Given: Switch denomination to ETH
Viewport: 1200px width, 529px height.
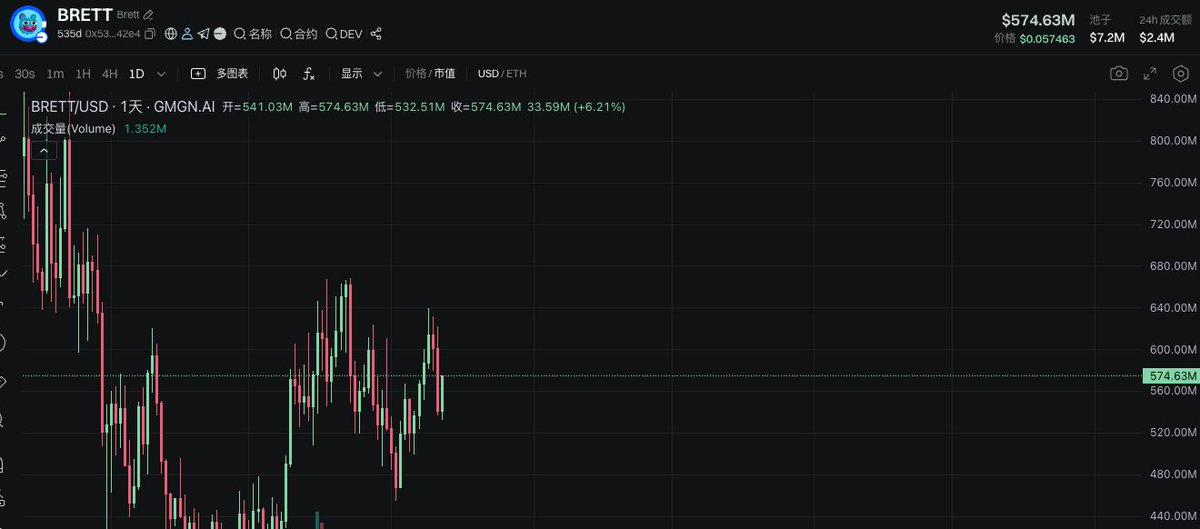Looking at the screenshot, I should (516, 74).
